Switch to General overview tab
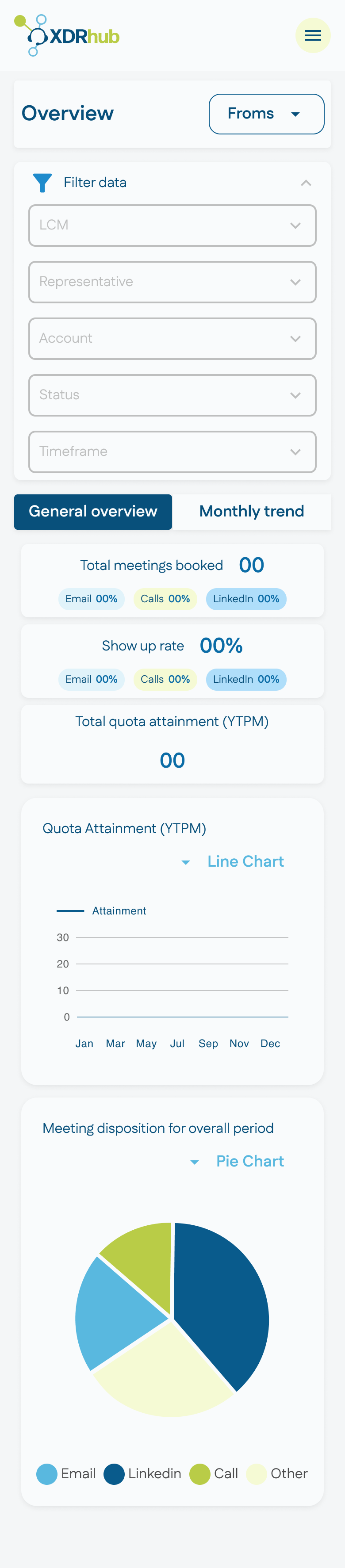This screenshot has height=1568, width=345. click(x=93, y=511)
